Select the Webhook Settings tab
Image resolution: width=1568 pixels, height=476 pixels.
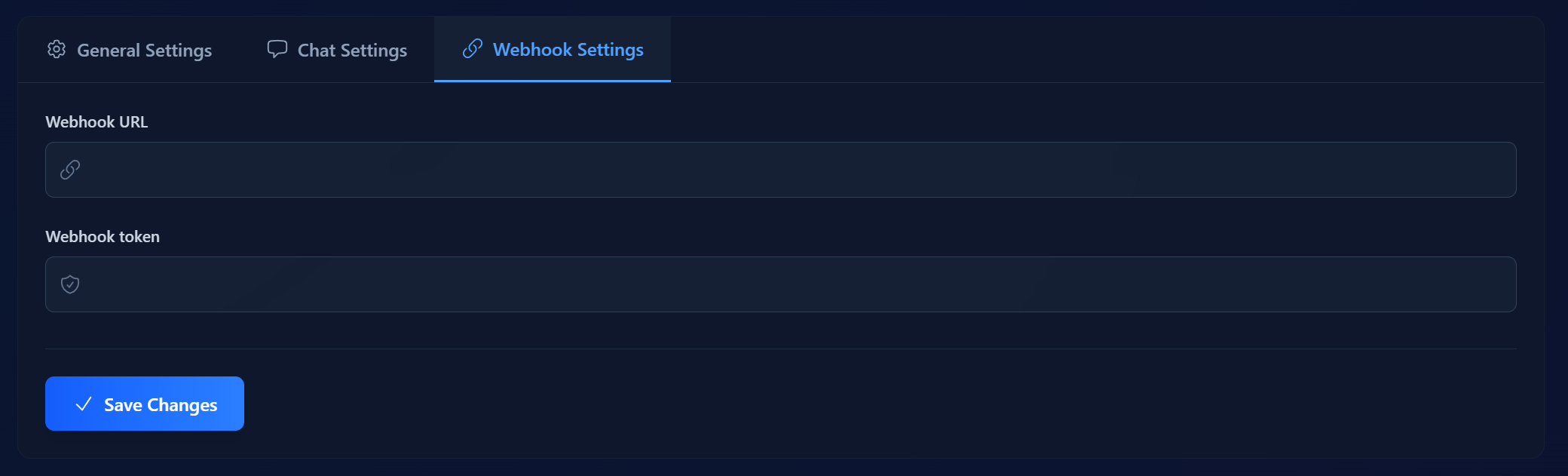553,50
